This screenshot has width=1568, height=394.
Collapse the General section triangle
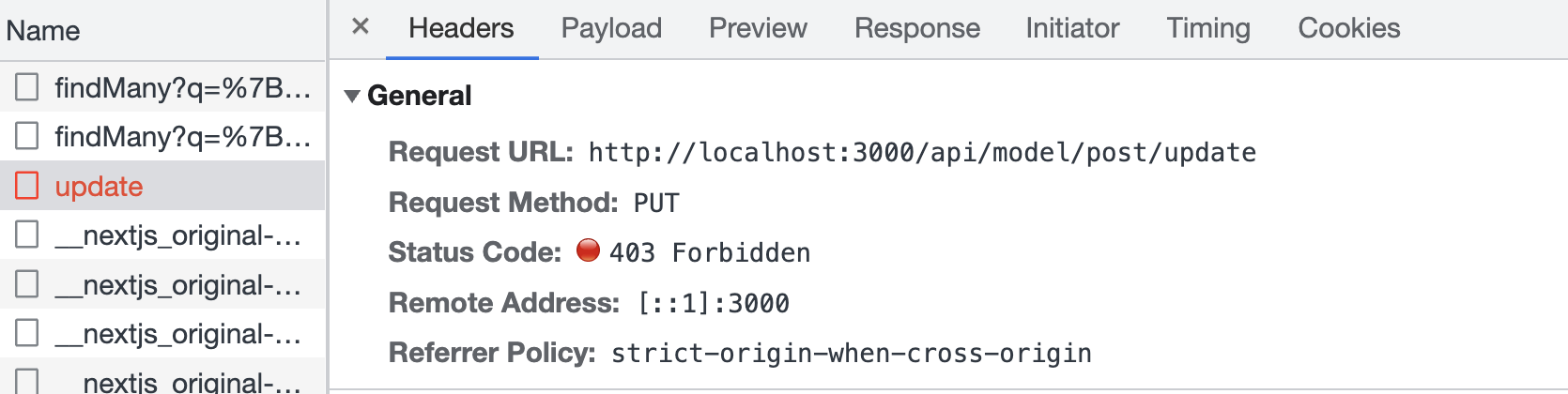coord(352,96)
